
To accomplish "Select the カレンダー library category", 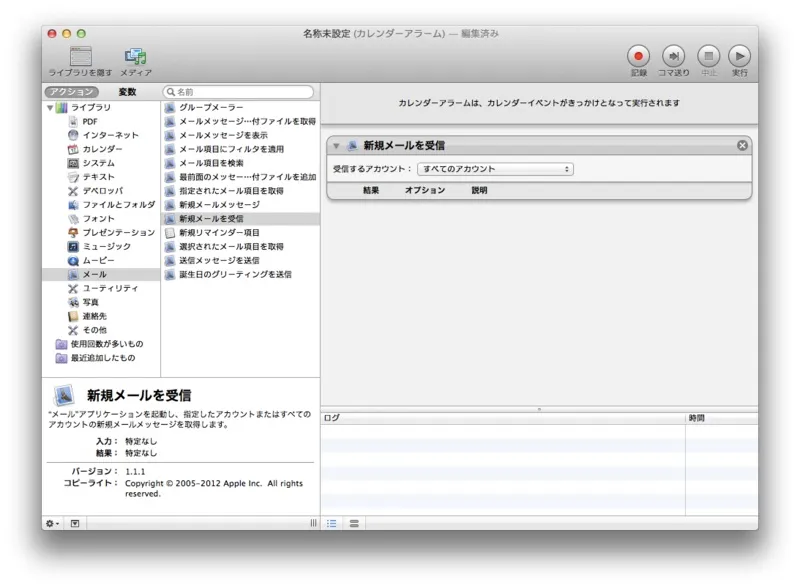I will click(102, 149).
